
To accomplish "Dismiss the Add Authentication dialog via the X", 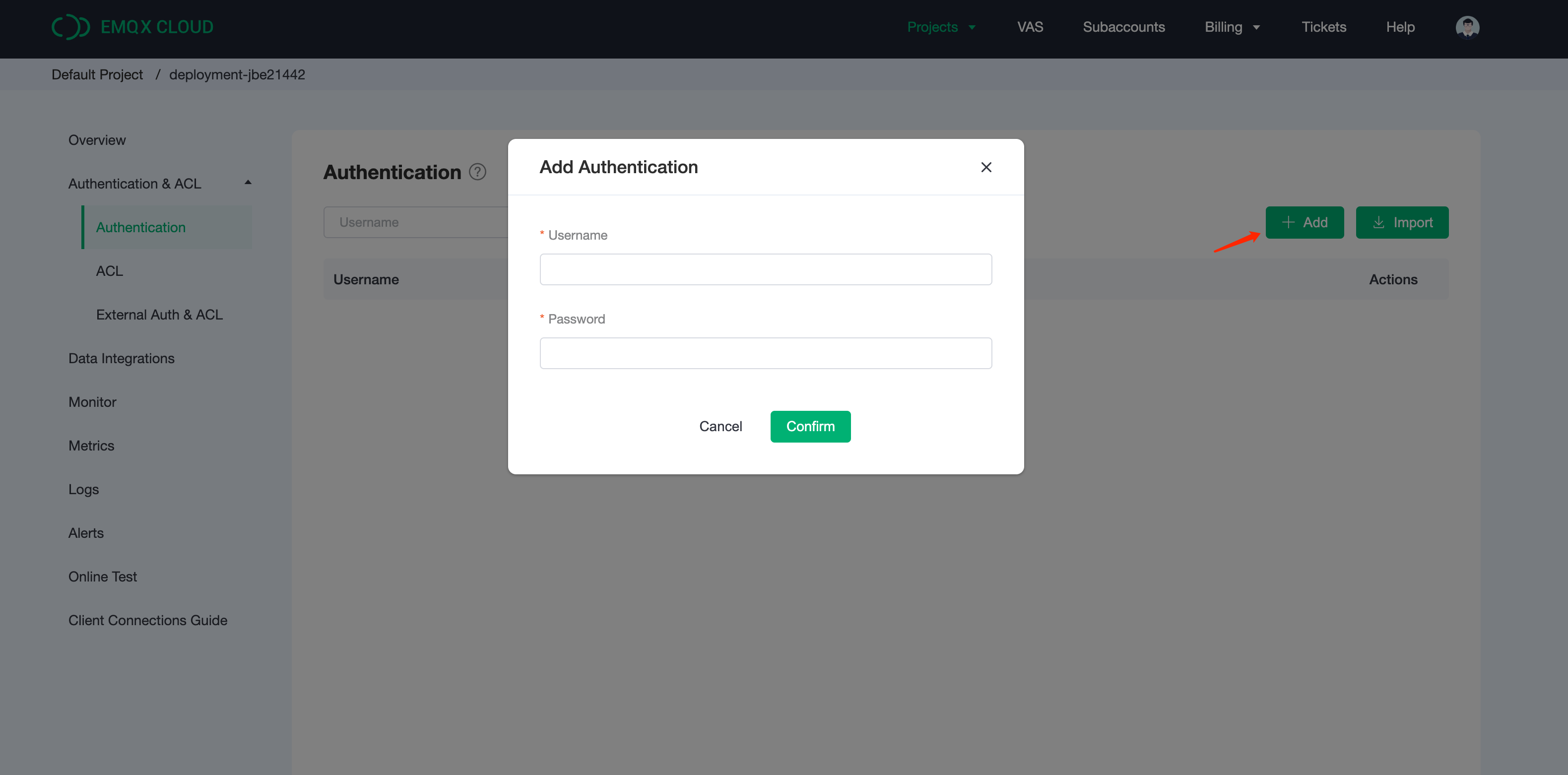I will click(x=986, y=167).
